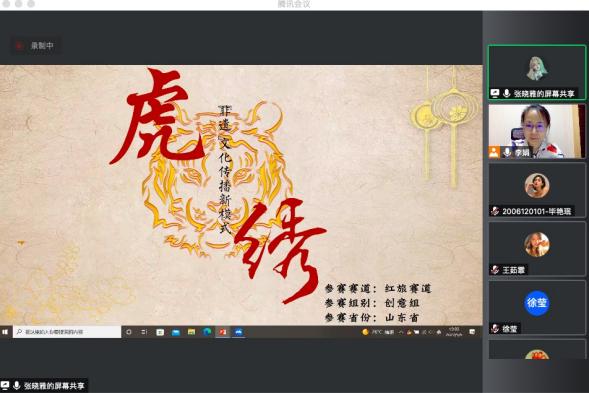Select 李娟's video thumbnail
Viewport: 589px width, 393px height.
[537, 131]
